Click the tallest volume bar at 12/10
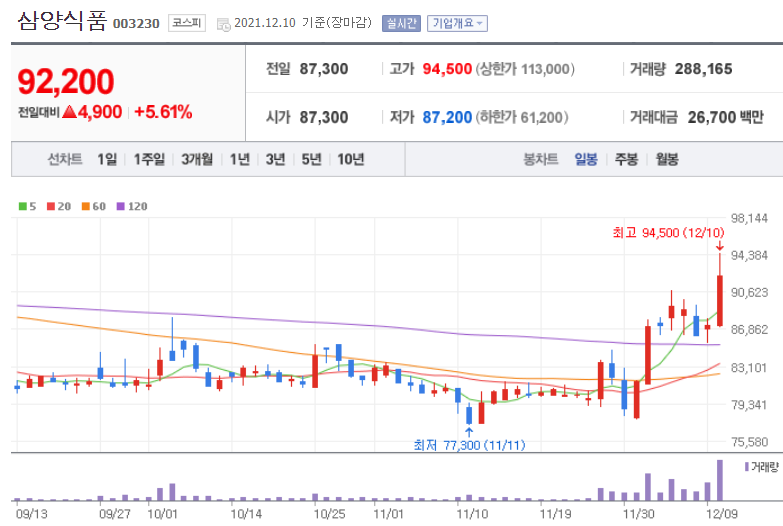This screenshot has width=783, height=526. click(x=720, y=480)
